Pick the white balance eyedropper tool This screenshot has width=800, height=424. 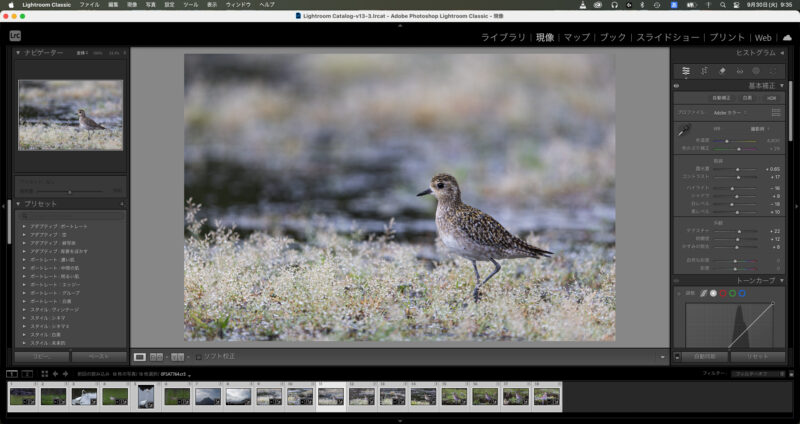pos(684,129)
